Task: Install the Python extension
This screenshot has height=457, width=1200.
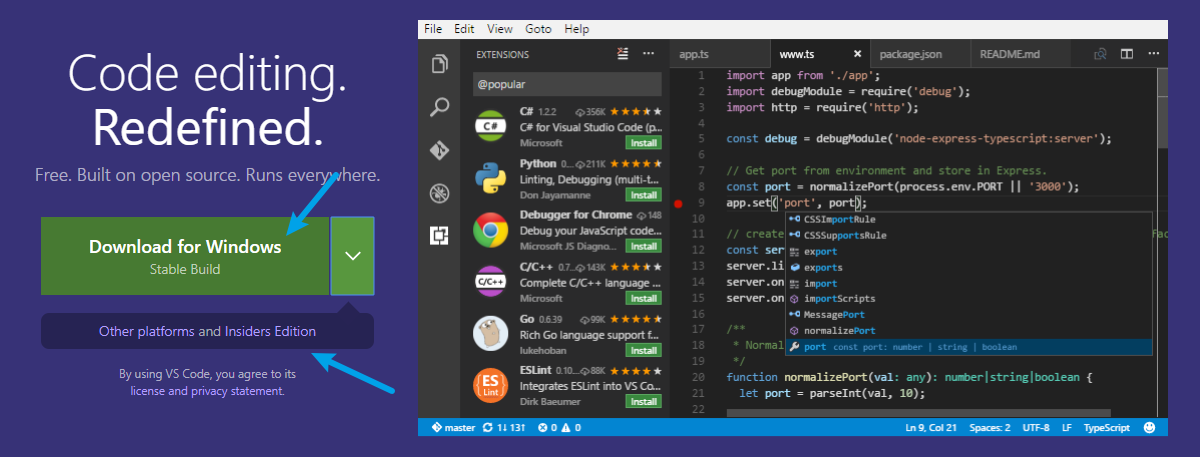Action: pyautogui.click(x=644, y=195)
